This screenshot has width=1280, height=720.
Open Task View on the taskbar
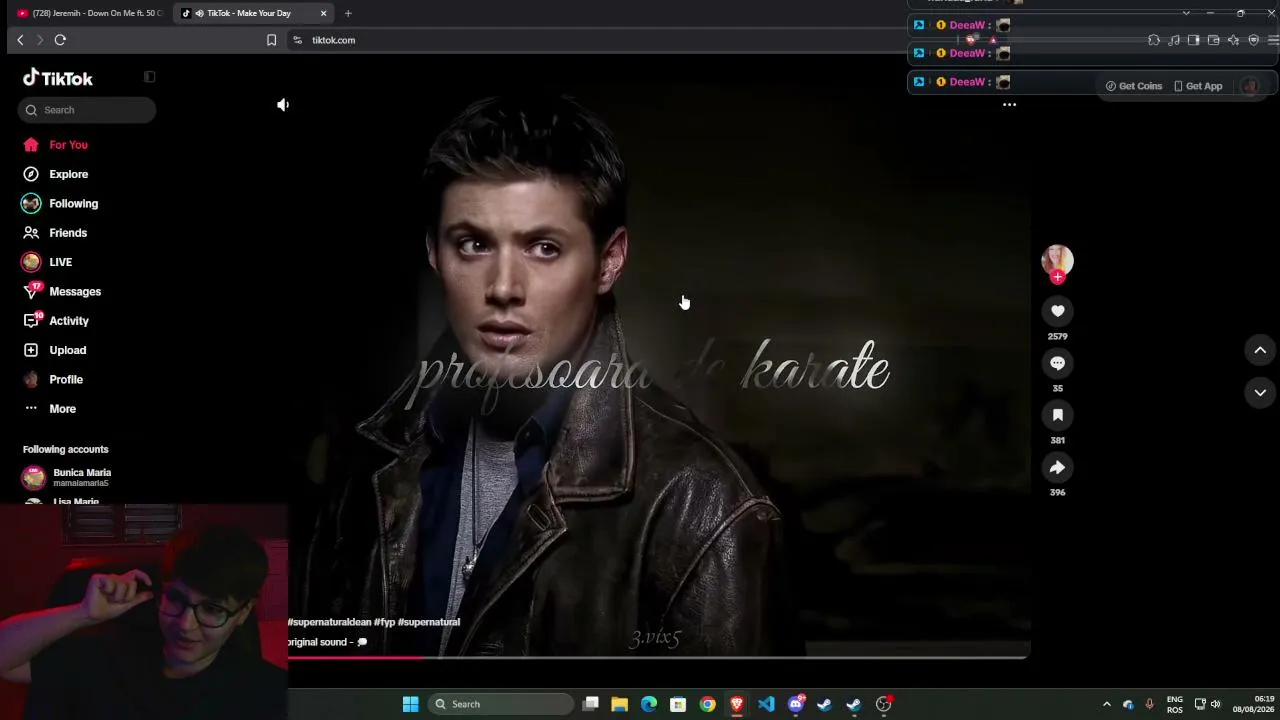pos(590,704)
